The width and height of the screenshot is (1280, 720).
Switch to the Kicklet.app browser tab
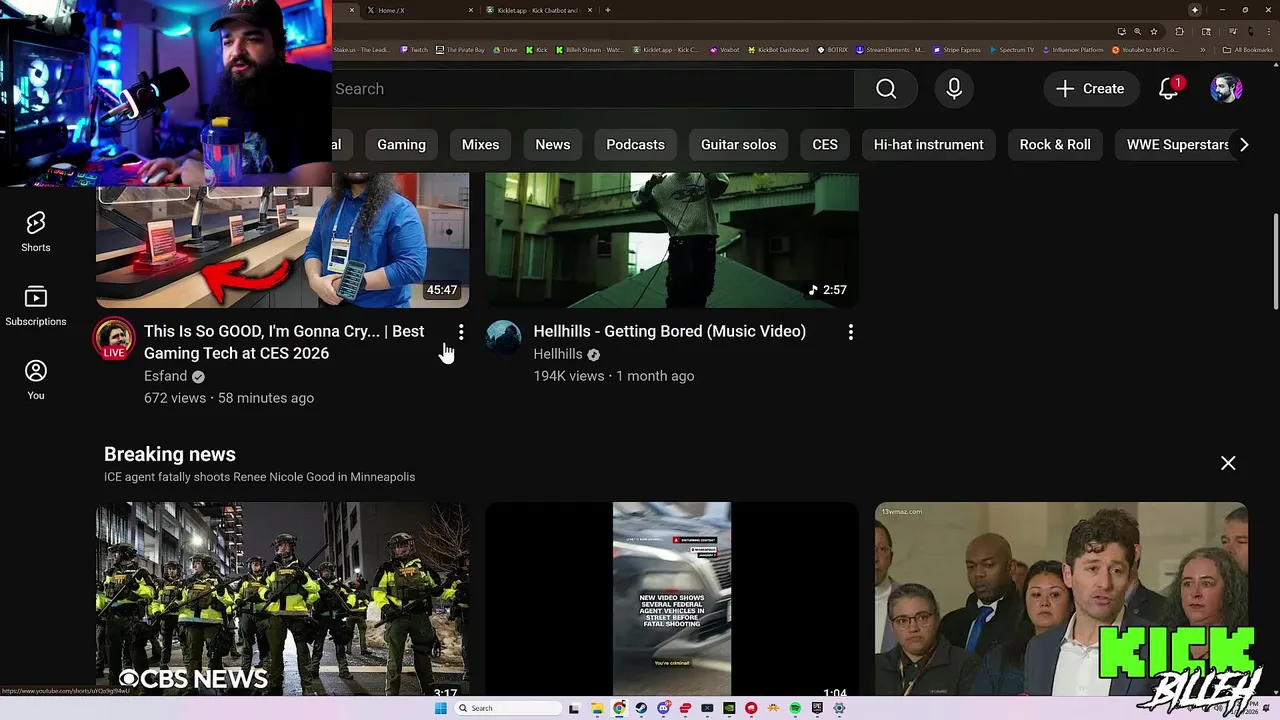coord(540,10)
